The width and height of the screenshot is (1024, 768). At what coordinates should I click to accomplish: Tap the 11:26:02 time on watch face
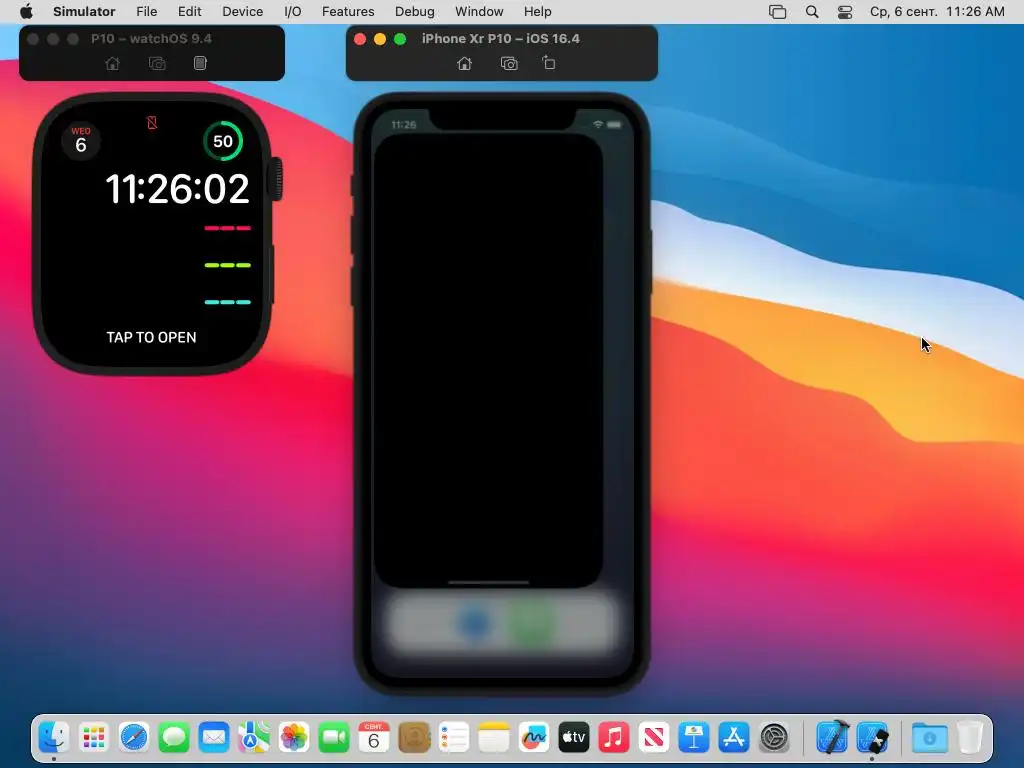point(178,189)
